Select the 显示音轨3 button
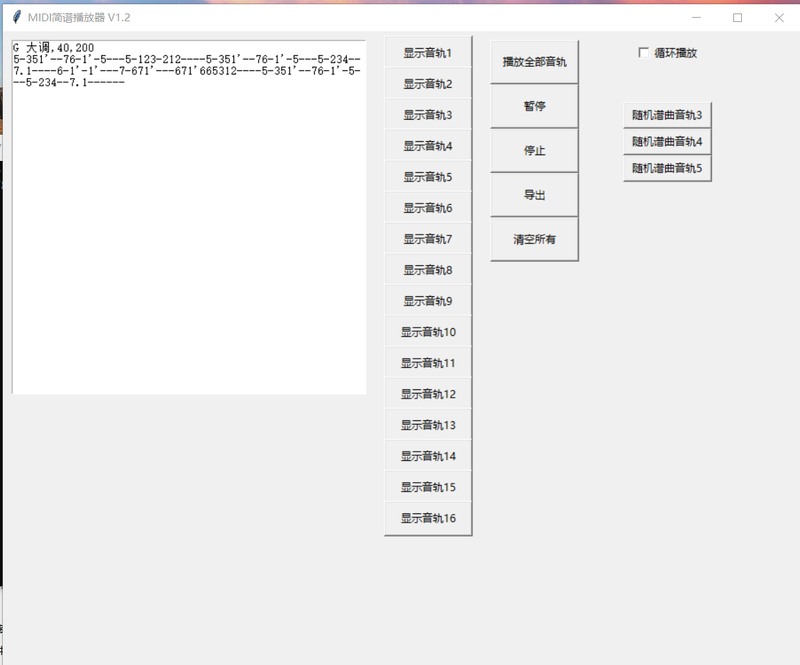The image size is (800, 665). point(428,115)
